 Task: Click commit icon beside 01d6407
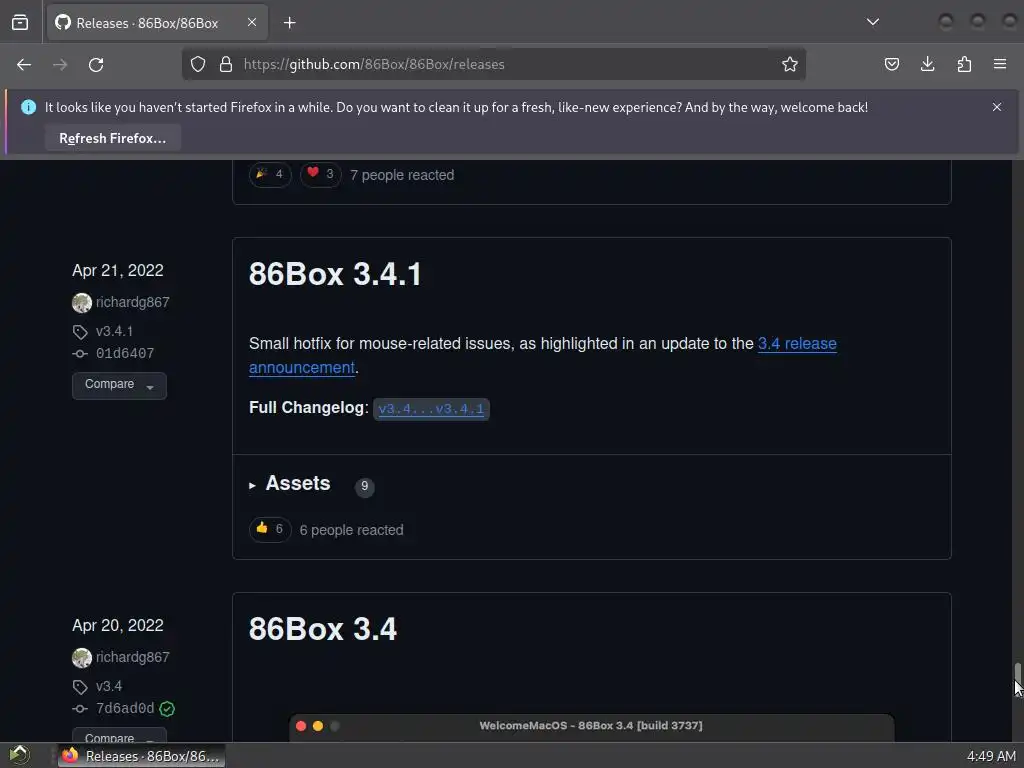[x=80, y=354]
